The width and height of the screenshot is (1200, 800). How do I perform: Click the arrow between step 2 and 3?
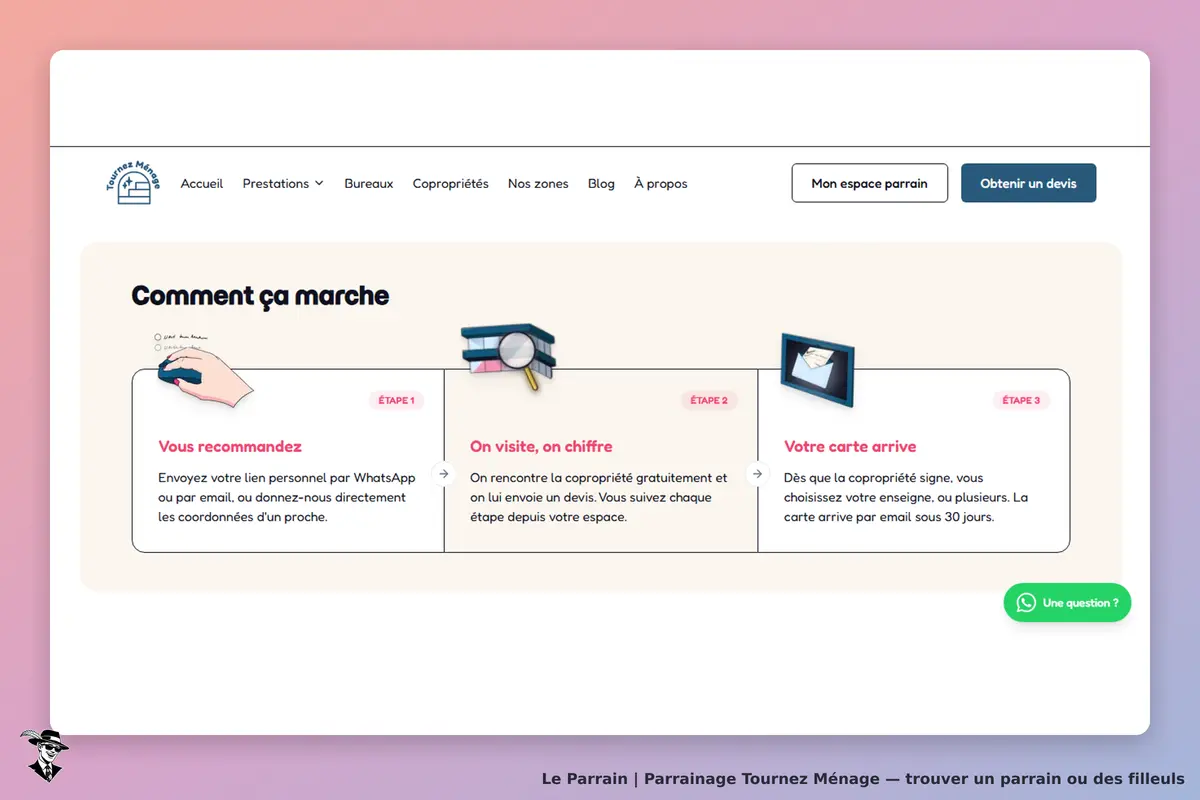(x=758, y=473)
